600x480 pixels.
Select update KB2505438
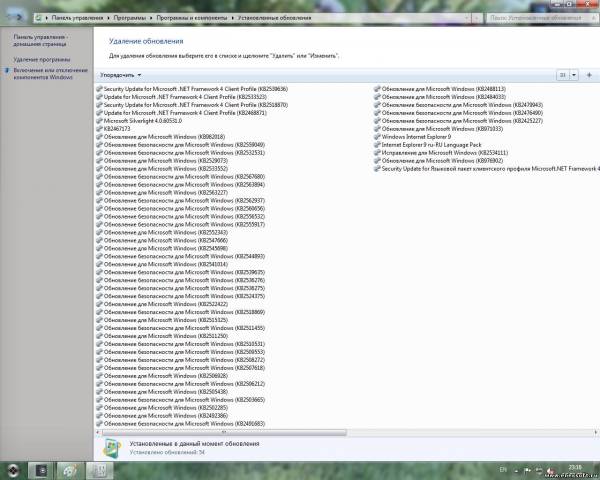[162, 392]
